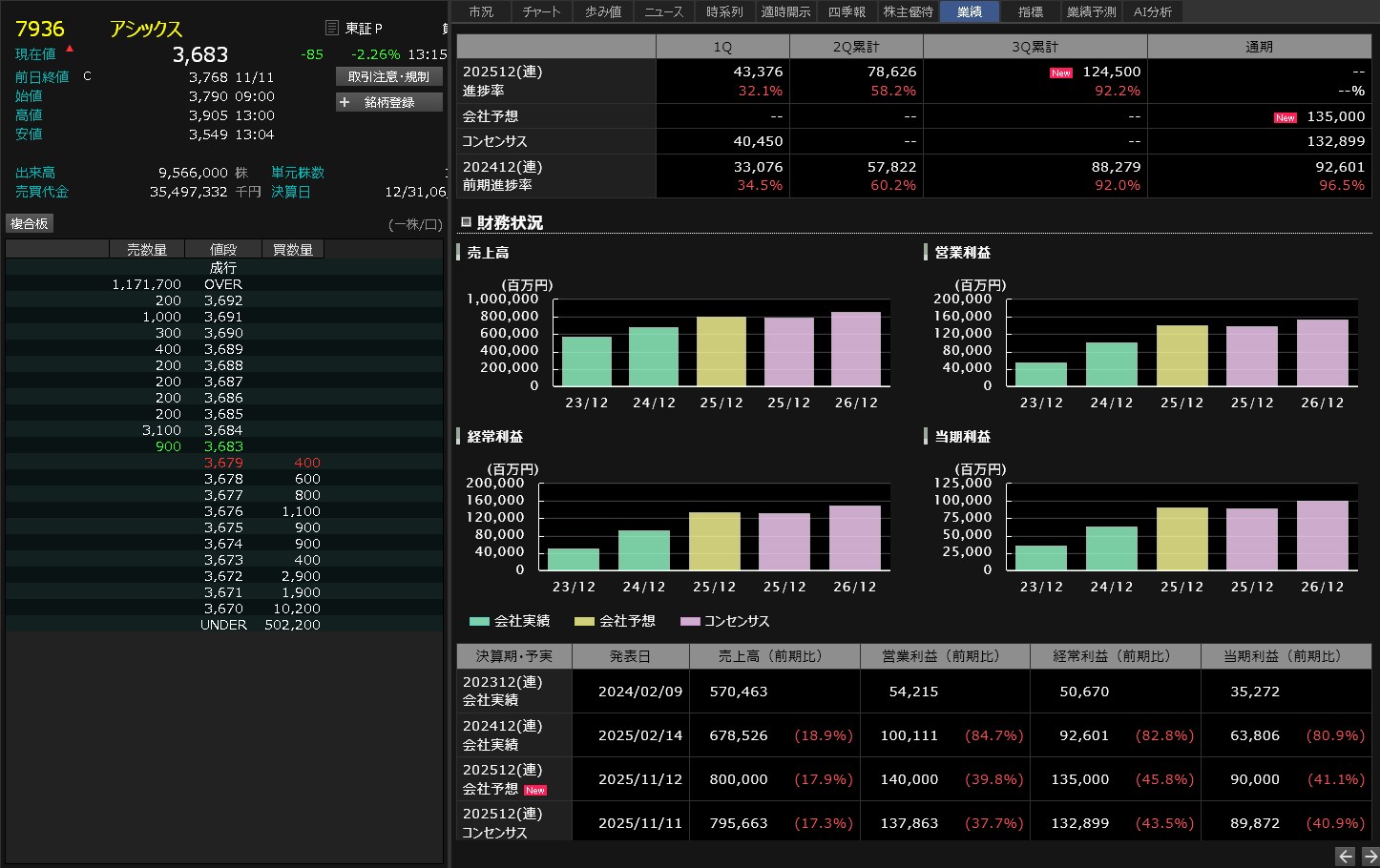Viewport: 1380px width, 868px height.
Task: Click the plus icon on 銘柄登録
Action: coord(345,102)
